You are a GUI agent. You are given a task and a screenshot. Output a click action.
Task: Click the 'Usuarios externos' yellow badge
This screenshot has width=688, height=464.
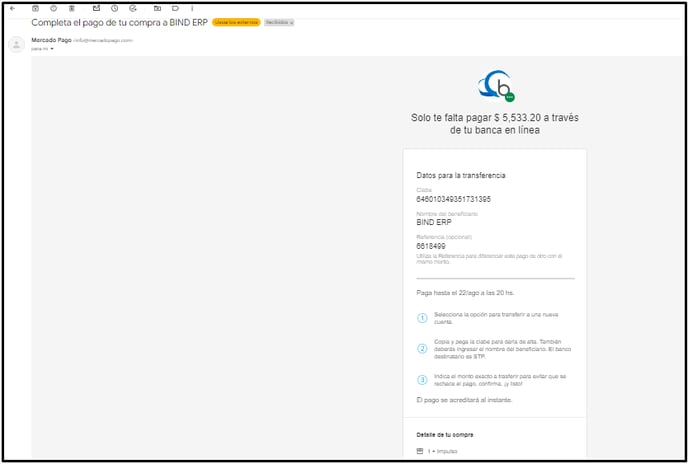[236, 22]
